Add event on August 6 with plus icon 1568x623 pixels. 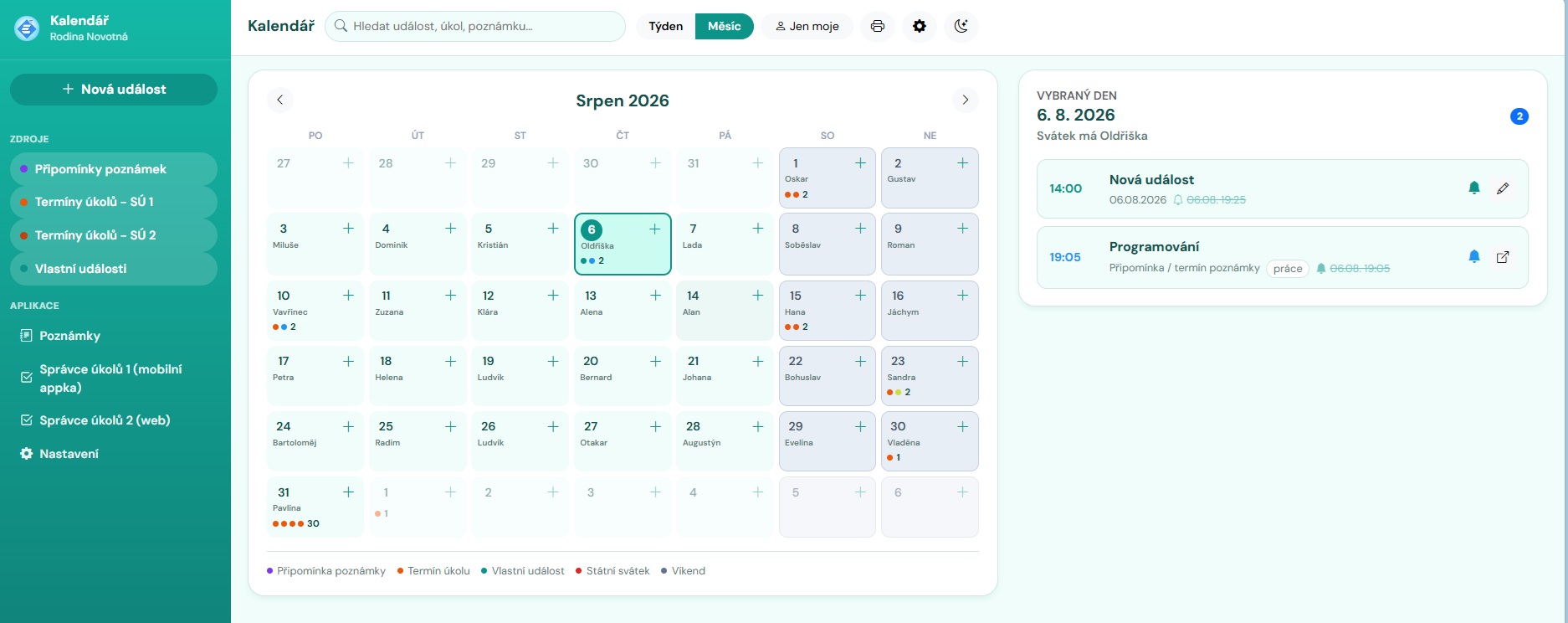655,229
